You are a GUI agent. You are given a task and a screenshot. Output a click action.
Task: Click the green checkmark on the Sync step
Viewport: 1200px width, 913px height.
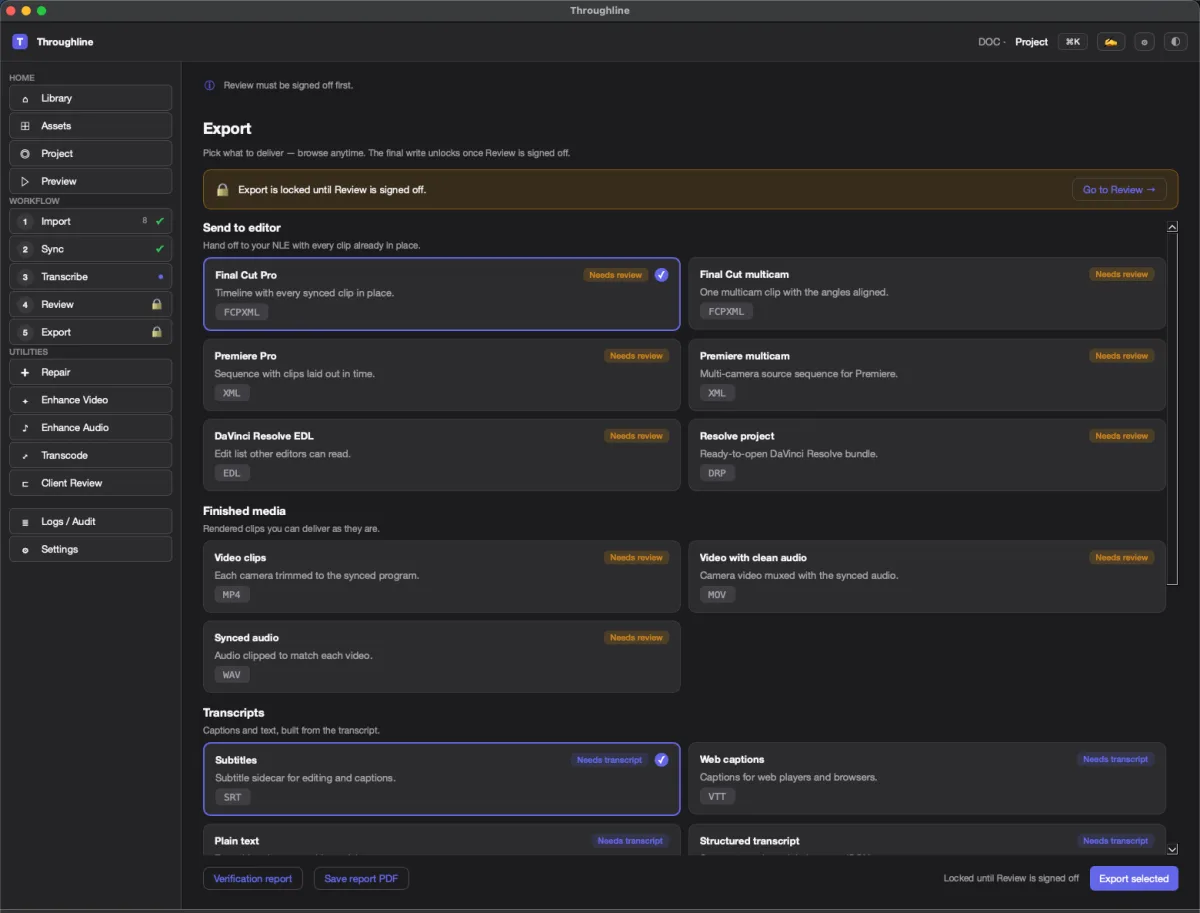[x=159, y=249]
